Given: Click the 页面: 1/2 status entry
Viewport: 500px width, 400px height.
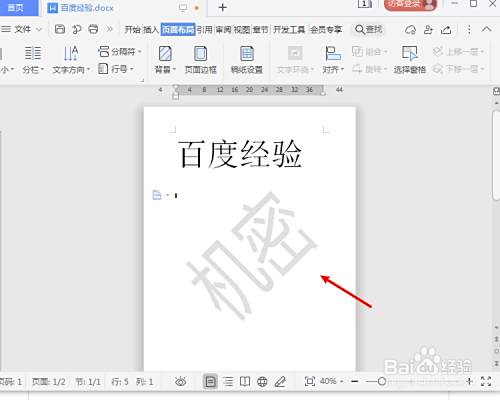Looking at the screenshot, I should coord(48,381).
